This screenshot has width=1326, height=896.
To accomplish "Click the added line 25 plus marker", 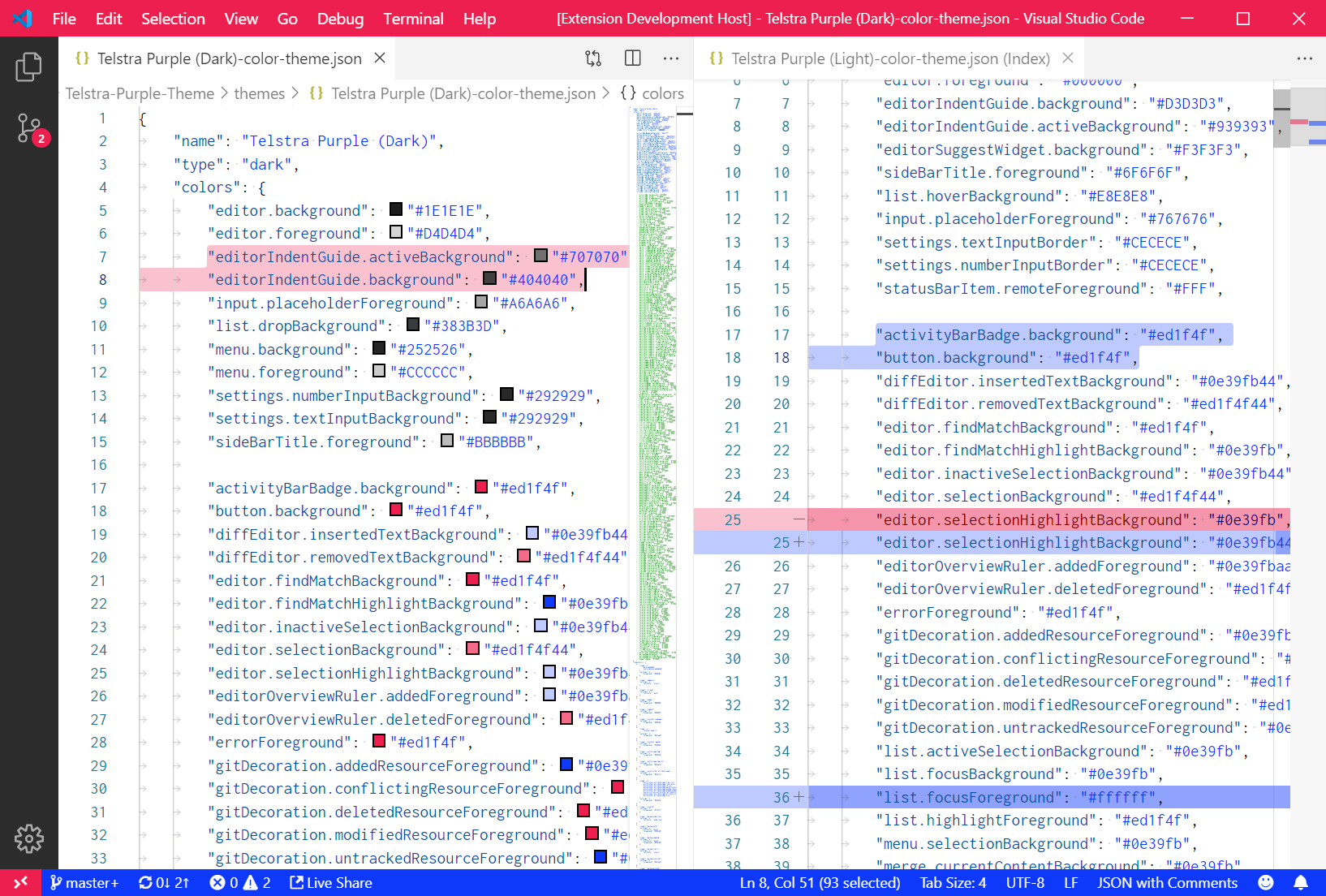I will click(799, 542).
